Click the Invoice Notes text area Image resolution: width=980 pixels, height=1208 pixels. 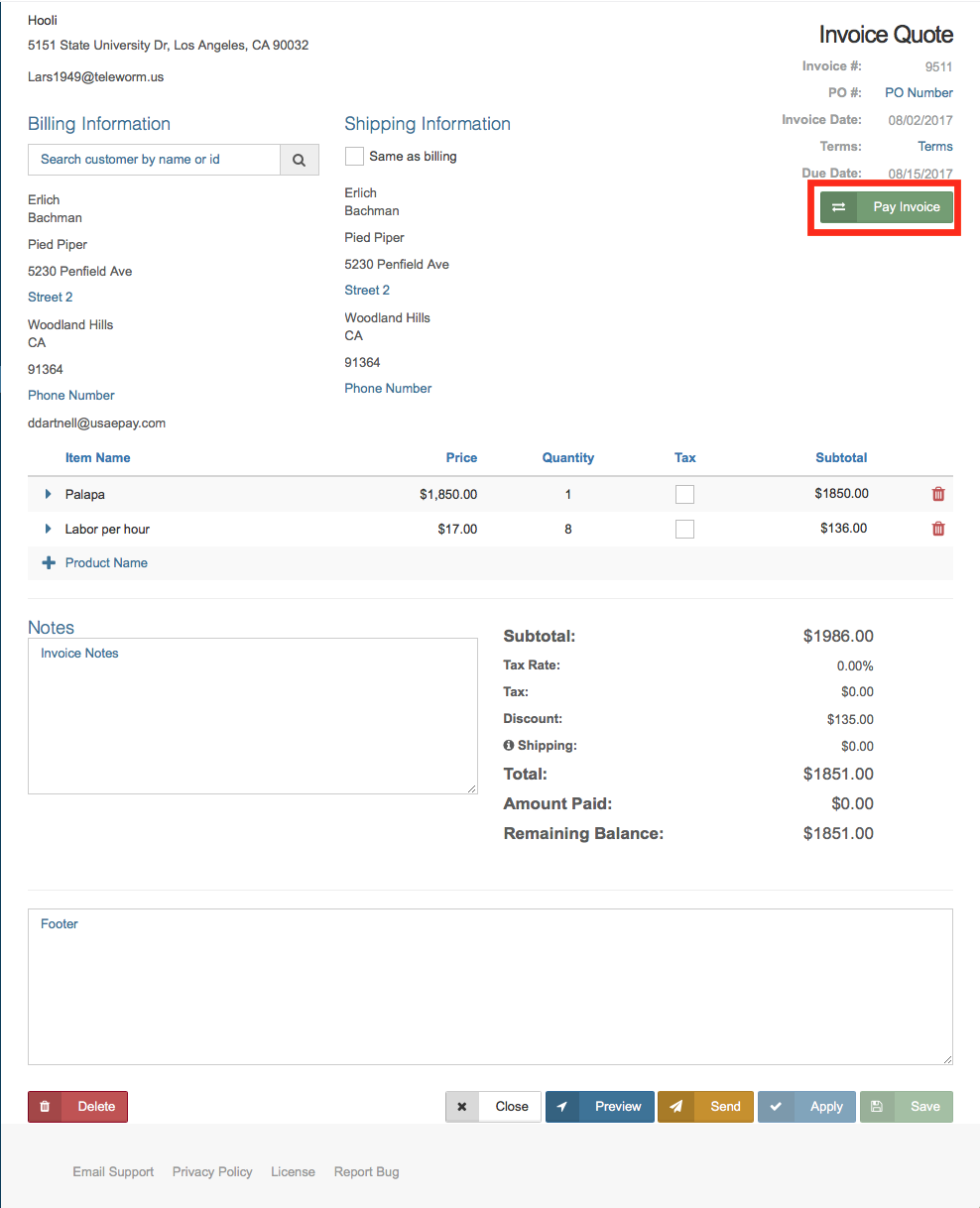pos(252,715)
